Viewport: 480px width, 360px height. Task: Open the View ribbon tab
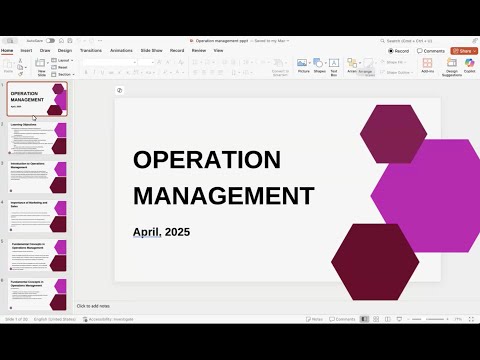218,51
